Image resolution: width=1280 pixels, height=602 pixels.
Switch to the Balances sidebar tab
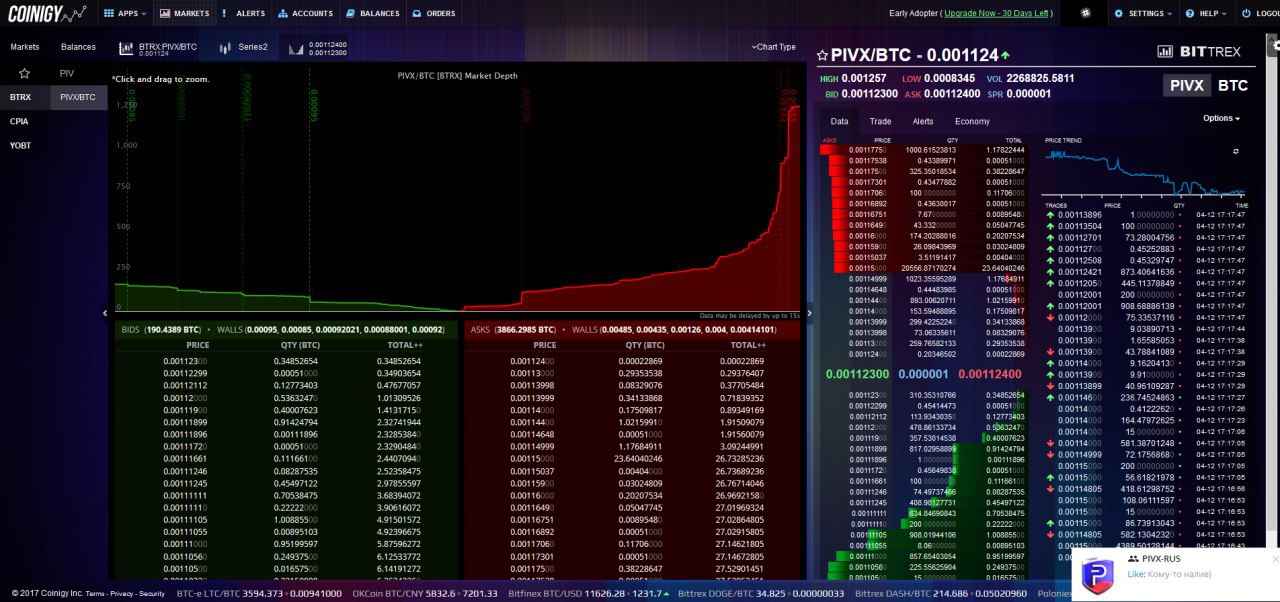click(78, 47)
